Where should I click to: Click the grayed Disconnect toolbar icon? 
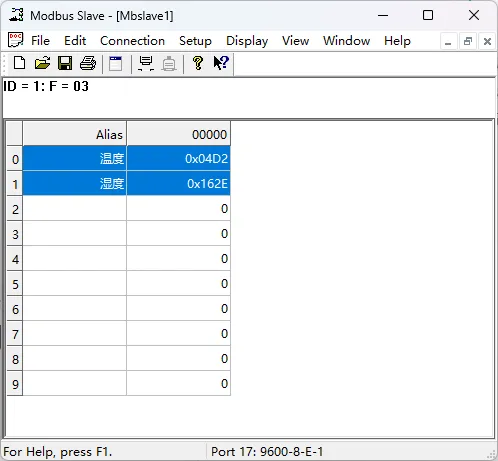(169, 63)
